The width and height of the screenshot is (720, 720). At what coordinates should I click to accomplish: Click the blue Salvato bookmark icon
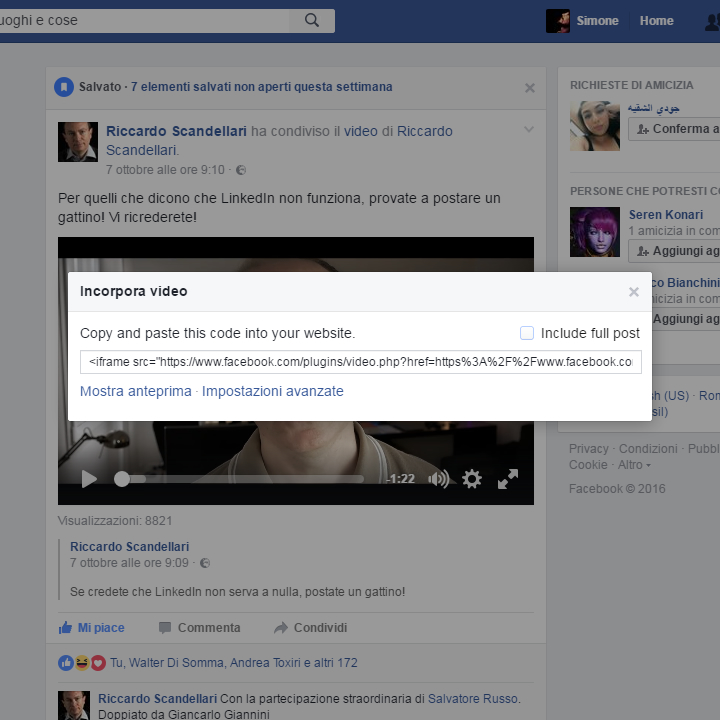tap(64, 87)
